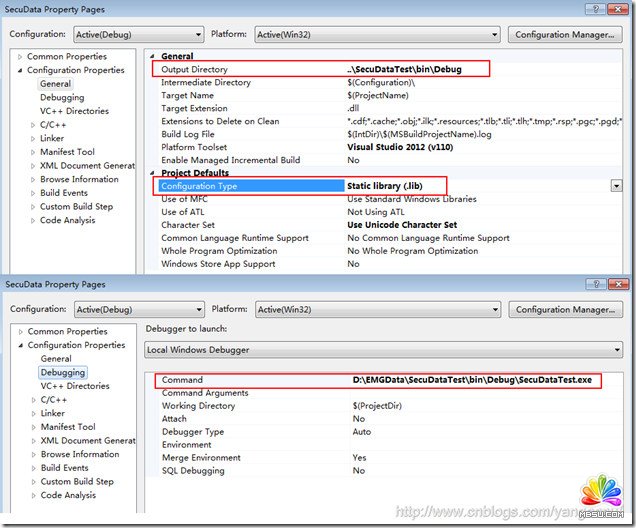Viewport: 636px width, 528px height.
Task: Expand the Common Properties node in the top tree
Action: tap(20, 57)
